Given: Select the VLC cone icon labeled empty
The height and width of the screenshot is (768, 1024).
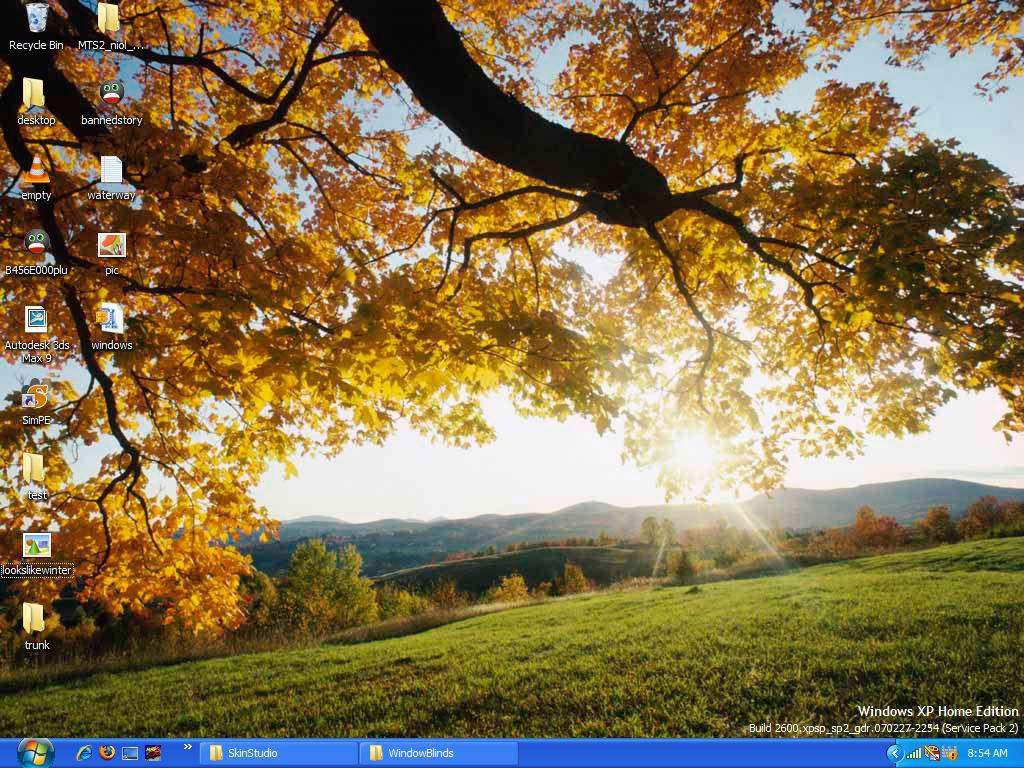Looking at the screenshot, I should click(x=36, y=171).
